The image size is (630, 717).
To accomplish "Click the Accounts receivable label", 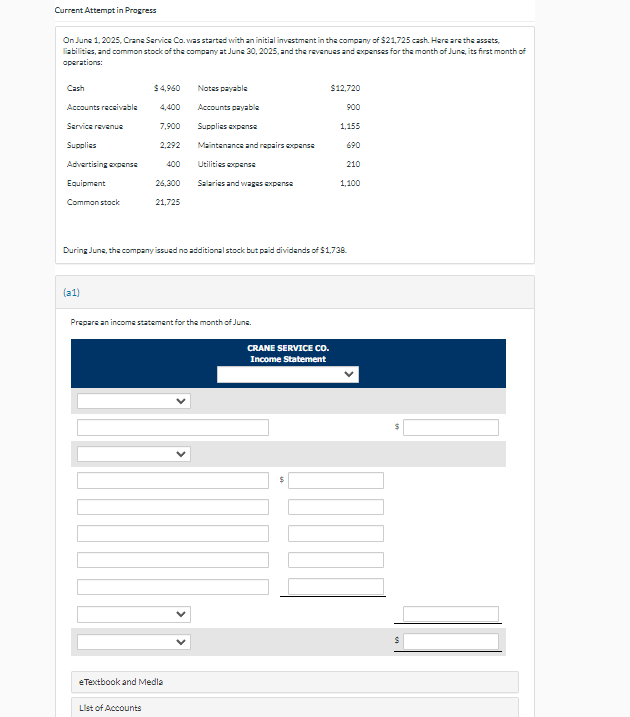I will 102,107.
